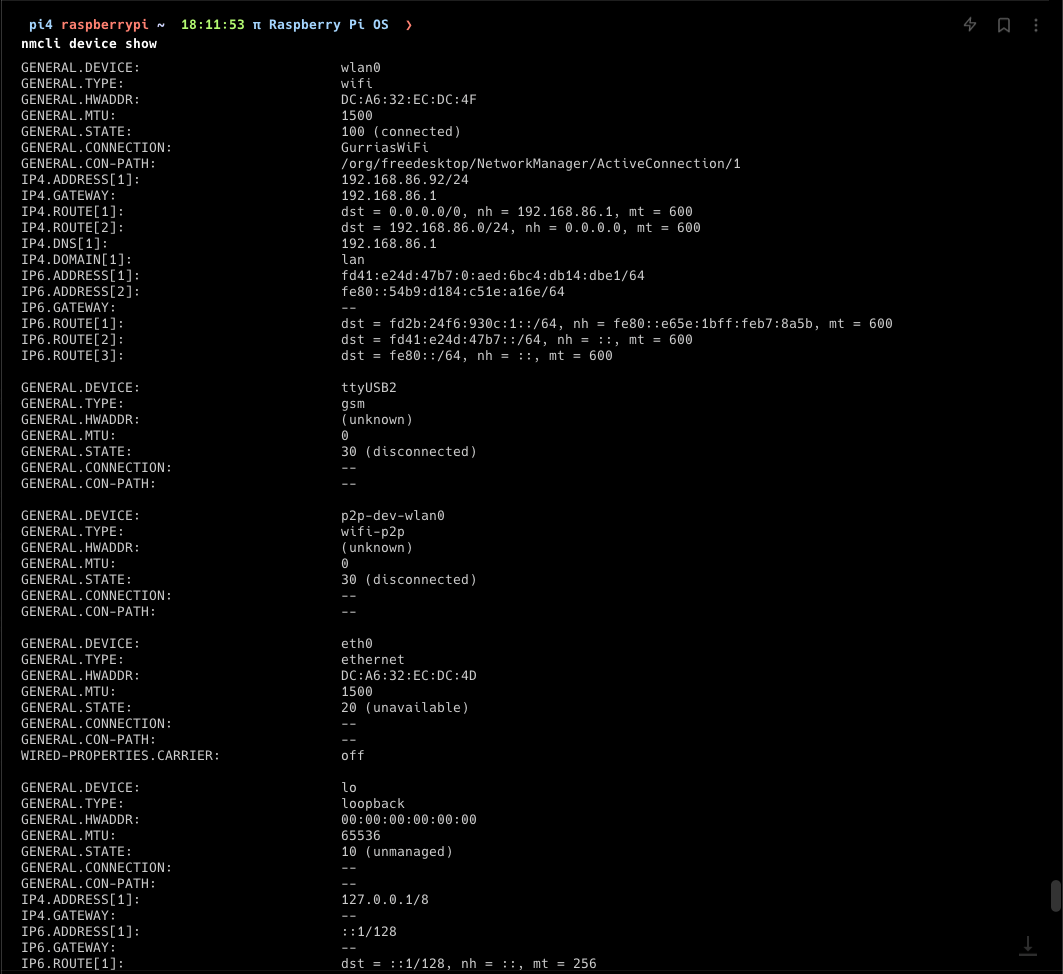
Task: Click the "ethernet" type value
Action: 373,660
